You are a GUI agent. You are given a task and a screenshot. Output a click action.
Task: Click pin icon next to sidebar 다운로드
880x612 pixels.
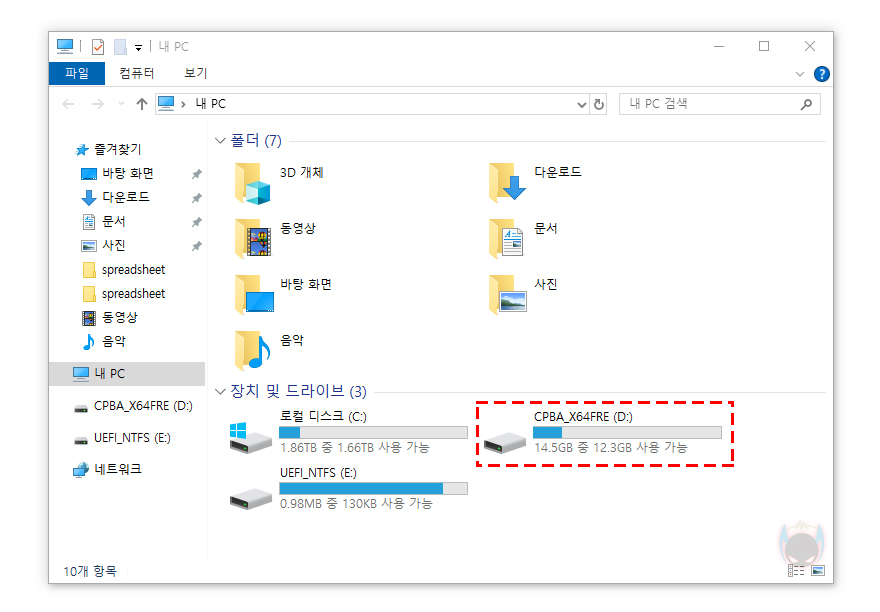coord(196,198)
